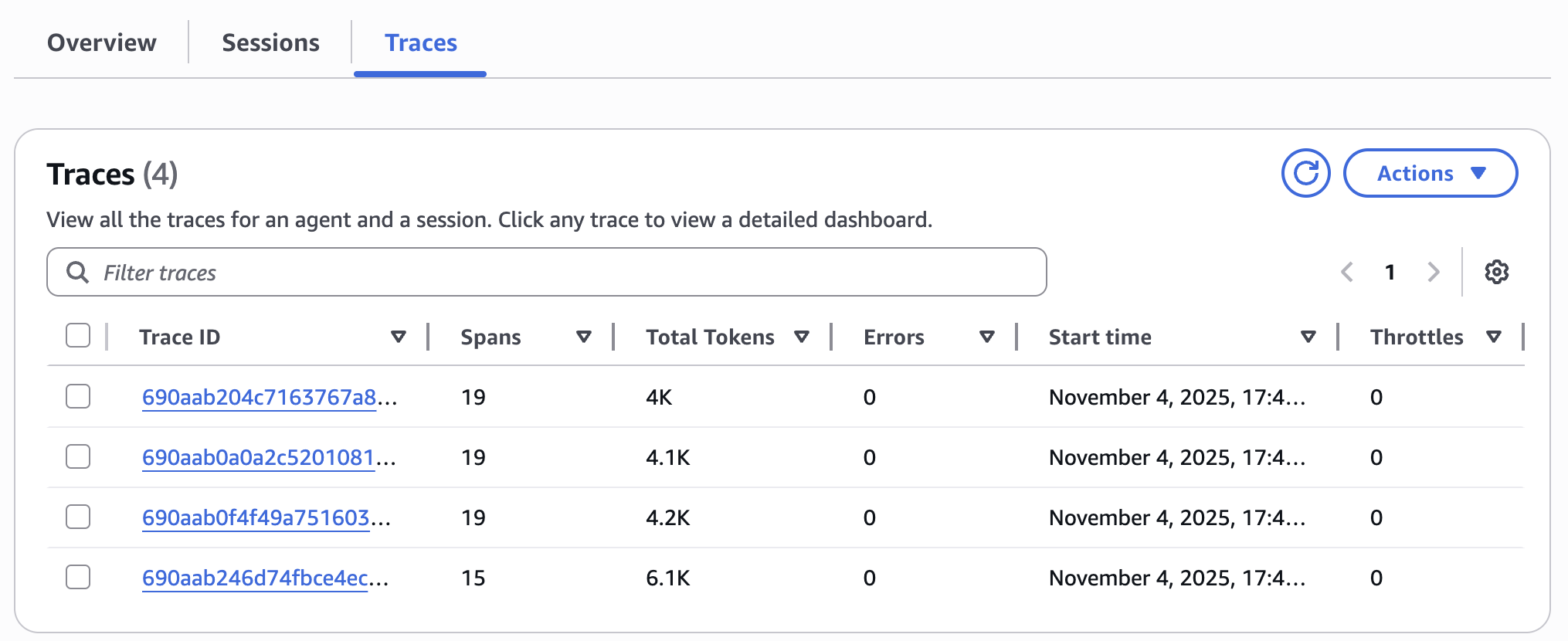Click page number 1
Image resolution: width=1568 pixels, height=641 pixels.
click(1390, 272)
